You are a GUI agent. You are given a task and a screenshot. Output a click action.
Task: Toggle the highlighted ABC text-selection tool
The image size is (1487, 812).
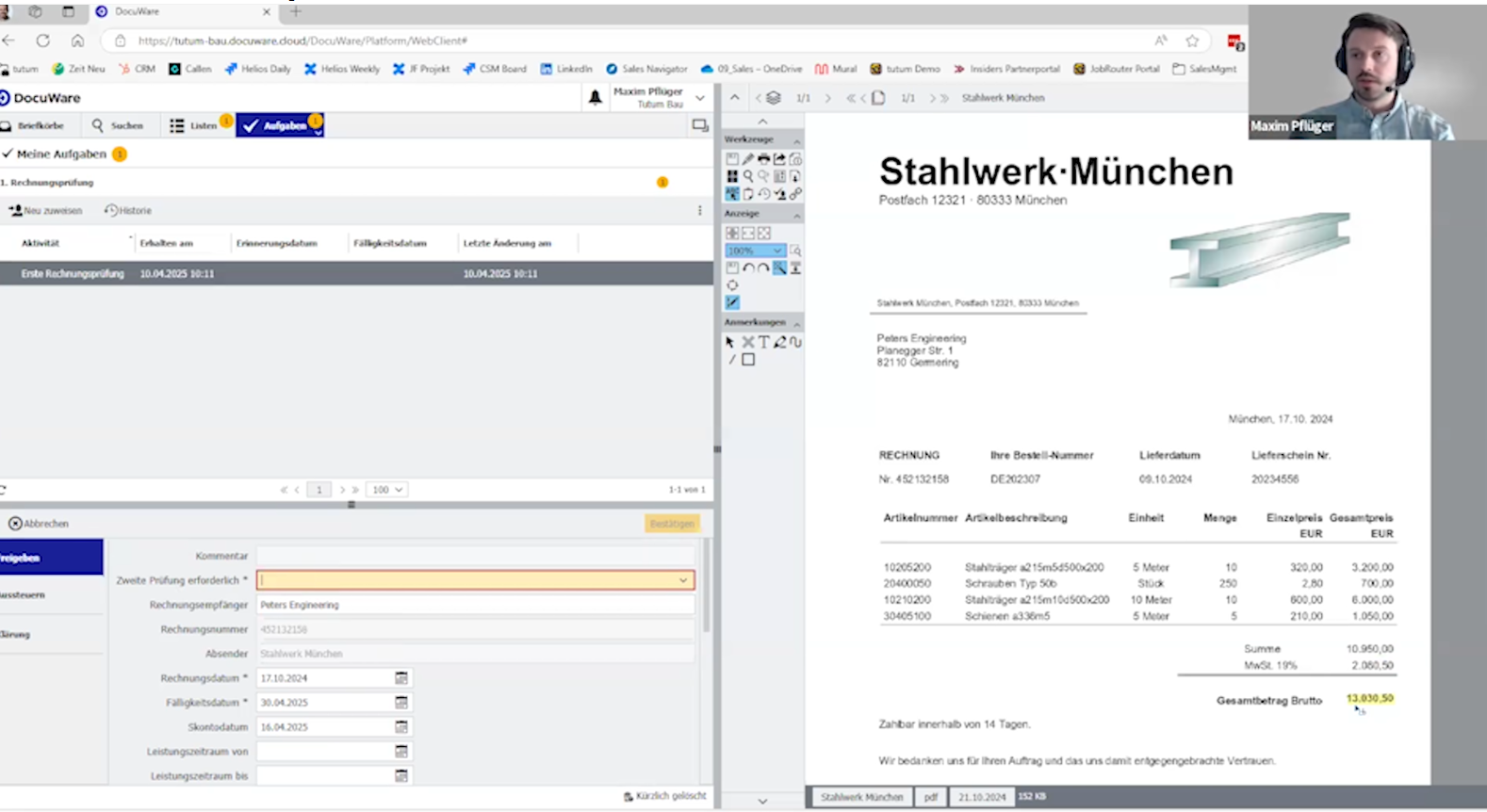(732, 193)
